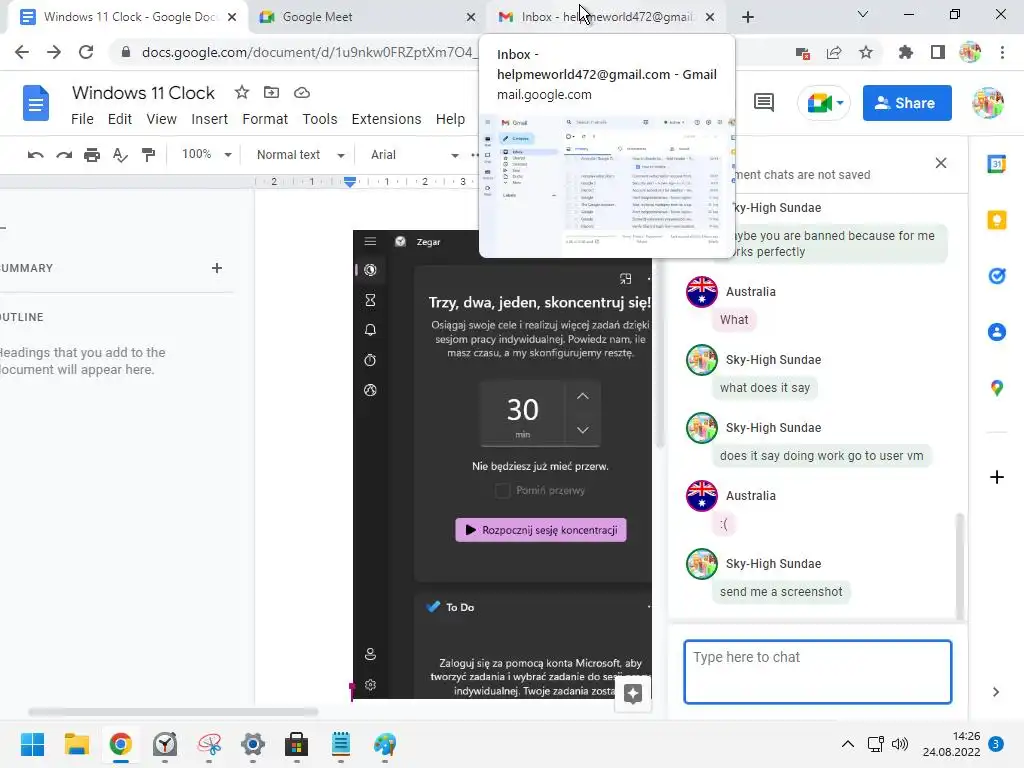Image resolution: width=1024 pixels, height=768 pixels.
Task: Add a summary with the plus icon
Action: pyautogui.click(x=217, y=268)
